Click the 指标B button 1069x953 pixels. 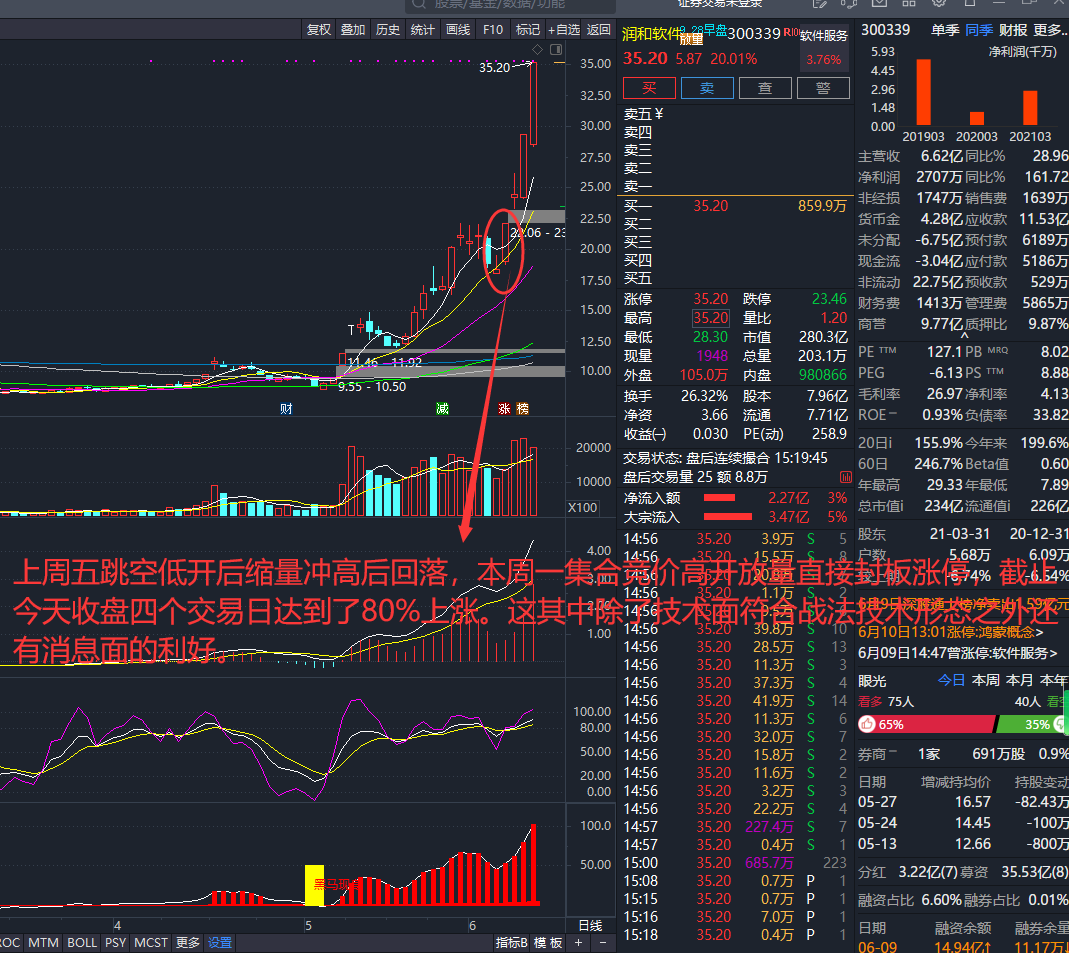512,943
